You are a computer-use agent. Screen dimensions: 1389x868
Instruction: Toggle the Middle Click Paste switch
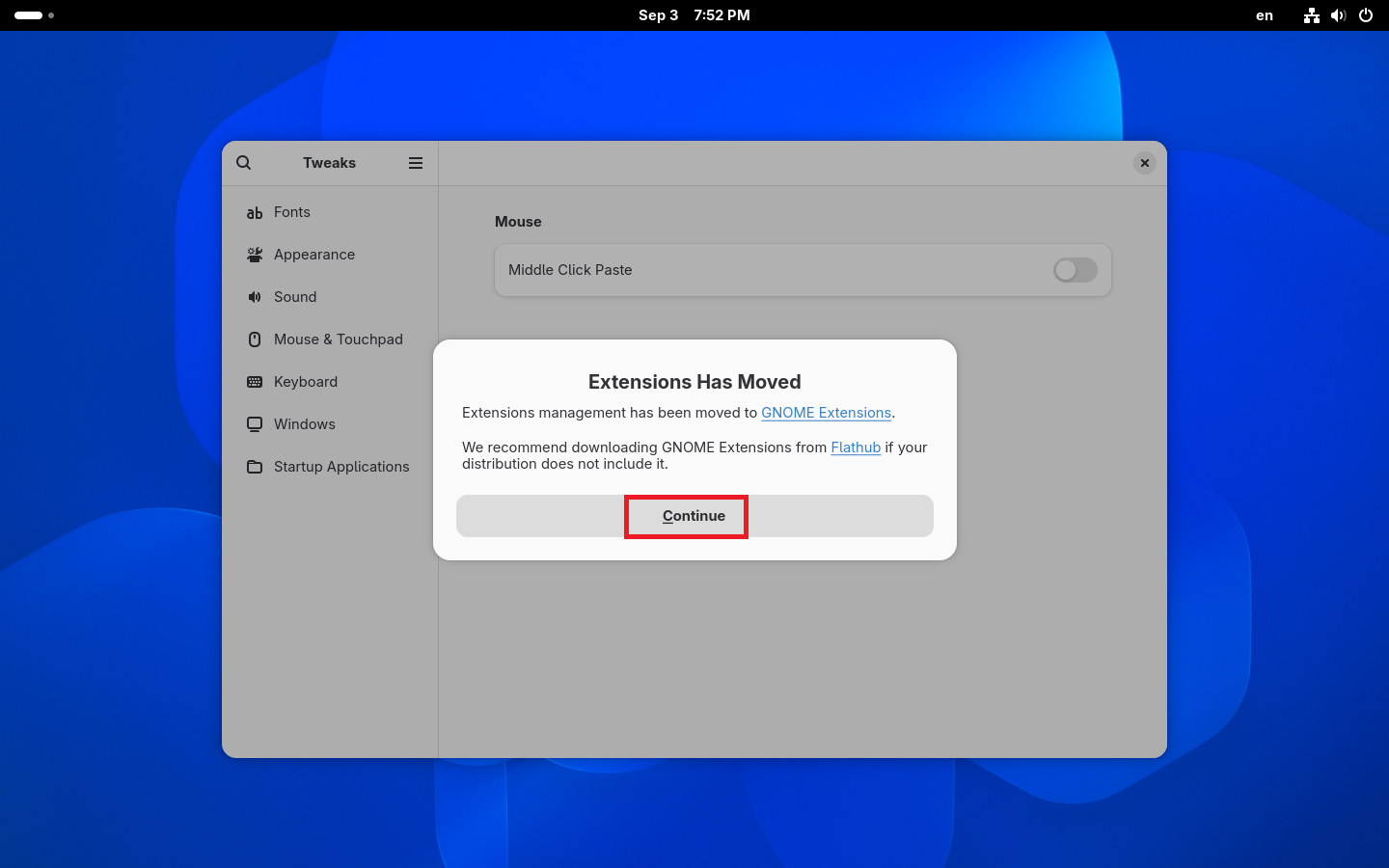pos(1076,270)
